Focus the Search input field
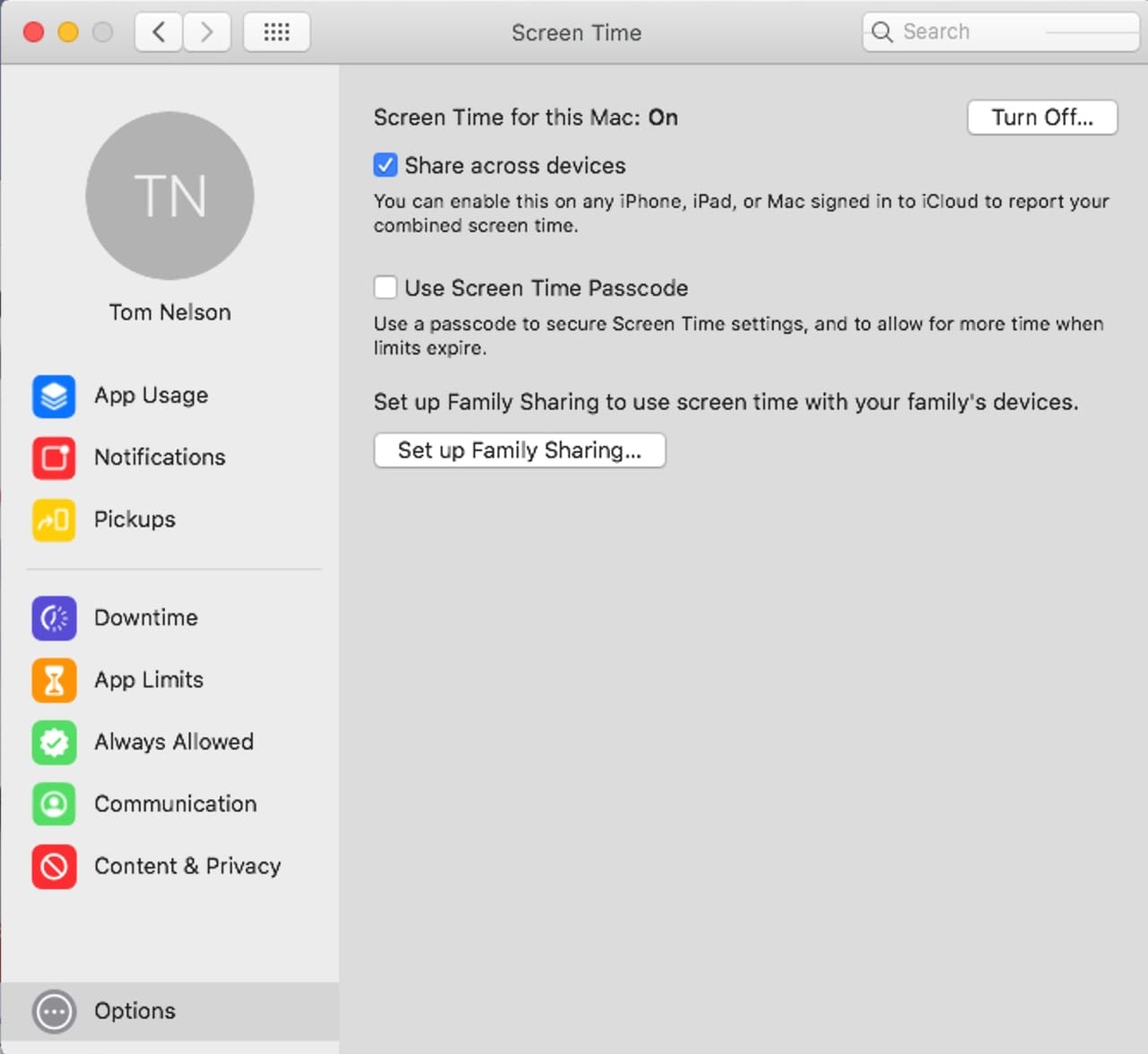Viewport: 1148px width, 1054px height. pyautogui.click(x=1001, y=32)
